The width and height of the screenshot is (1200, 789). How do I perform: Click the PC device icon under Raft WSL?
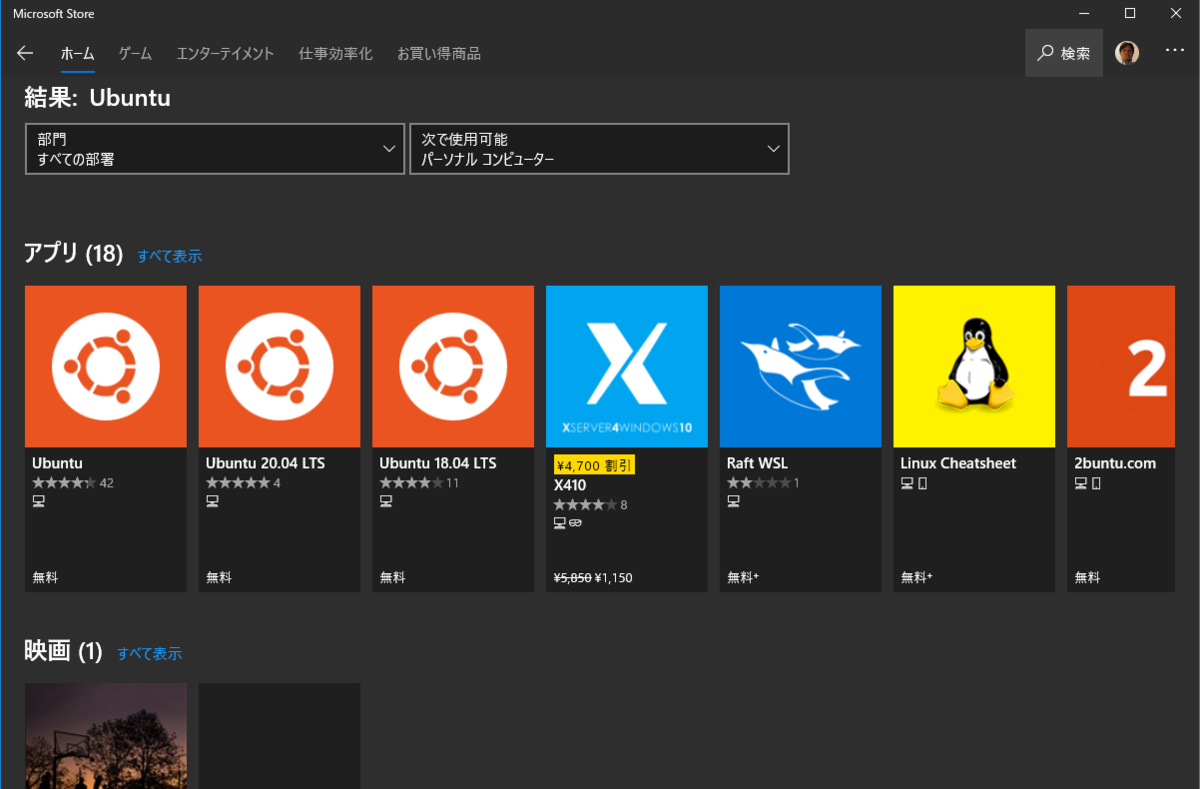coord(733,502)
